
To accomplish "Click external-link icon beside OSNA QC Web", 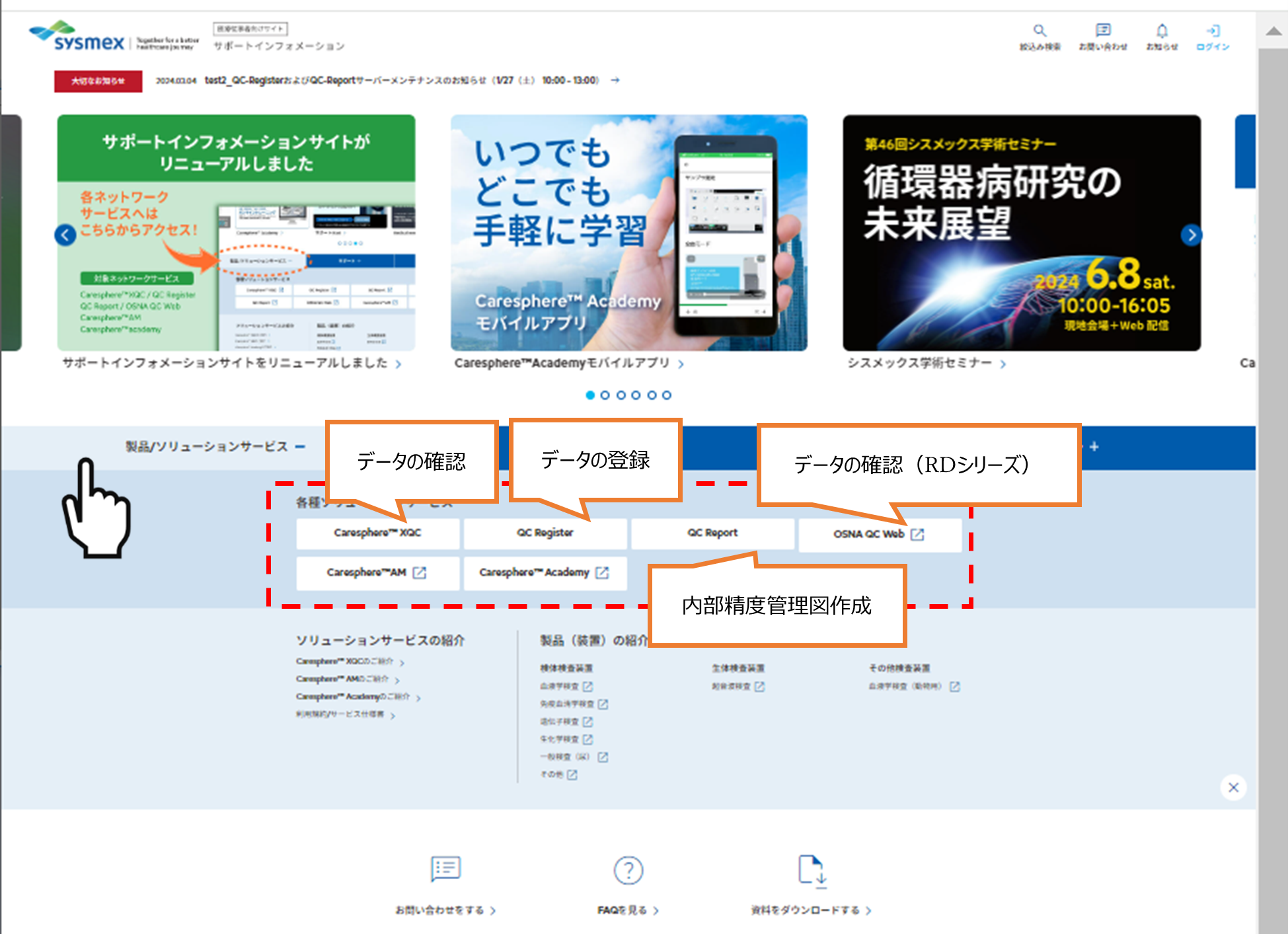I will [917, 534].
